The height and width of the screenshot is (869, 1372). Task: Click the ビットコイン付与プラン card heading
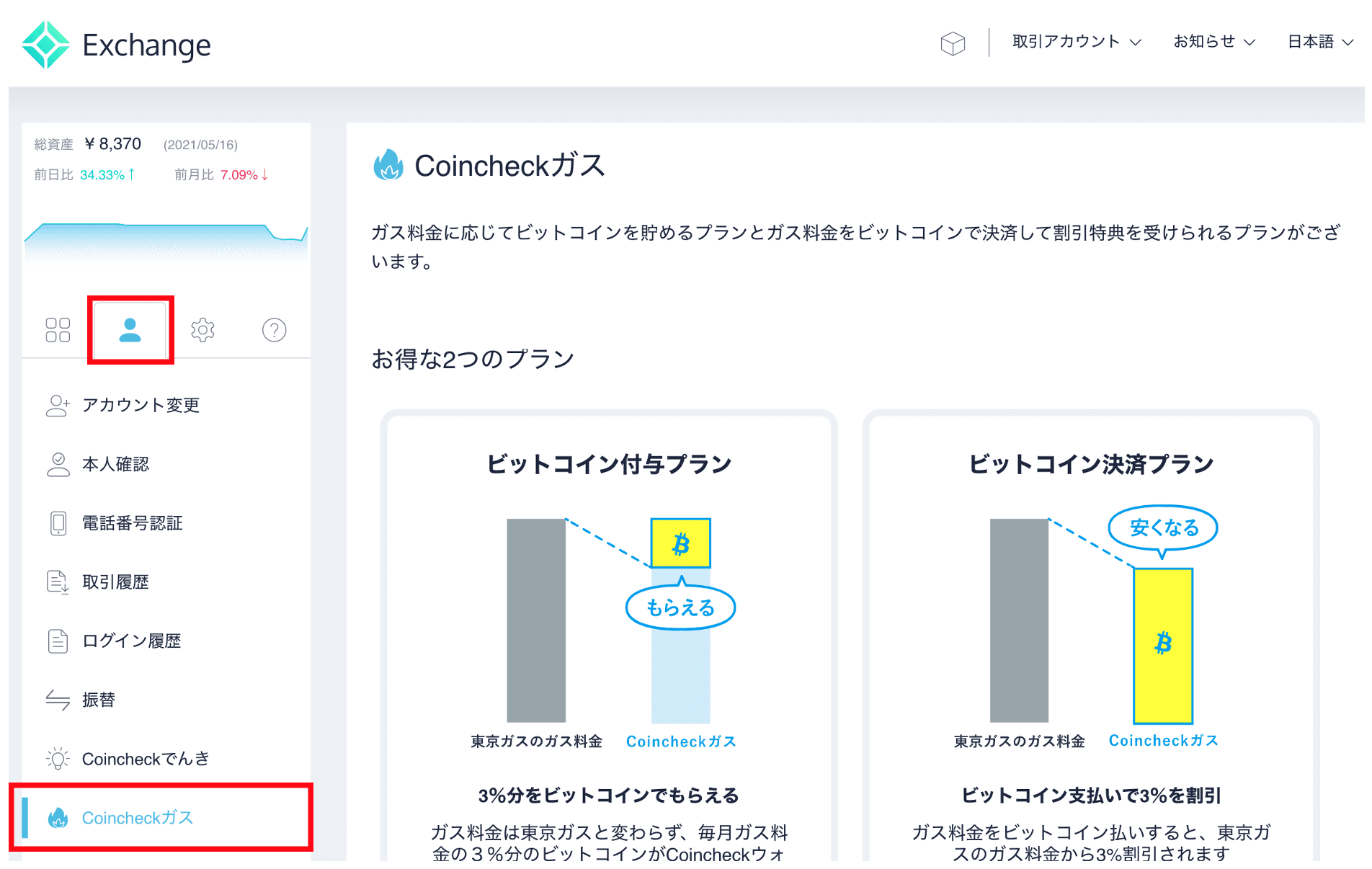(609, 464)
